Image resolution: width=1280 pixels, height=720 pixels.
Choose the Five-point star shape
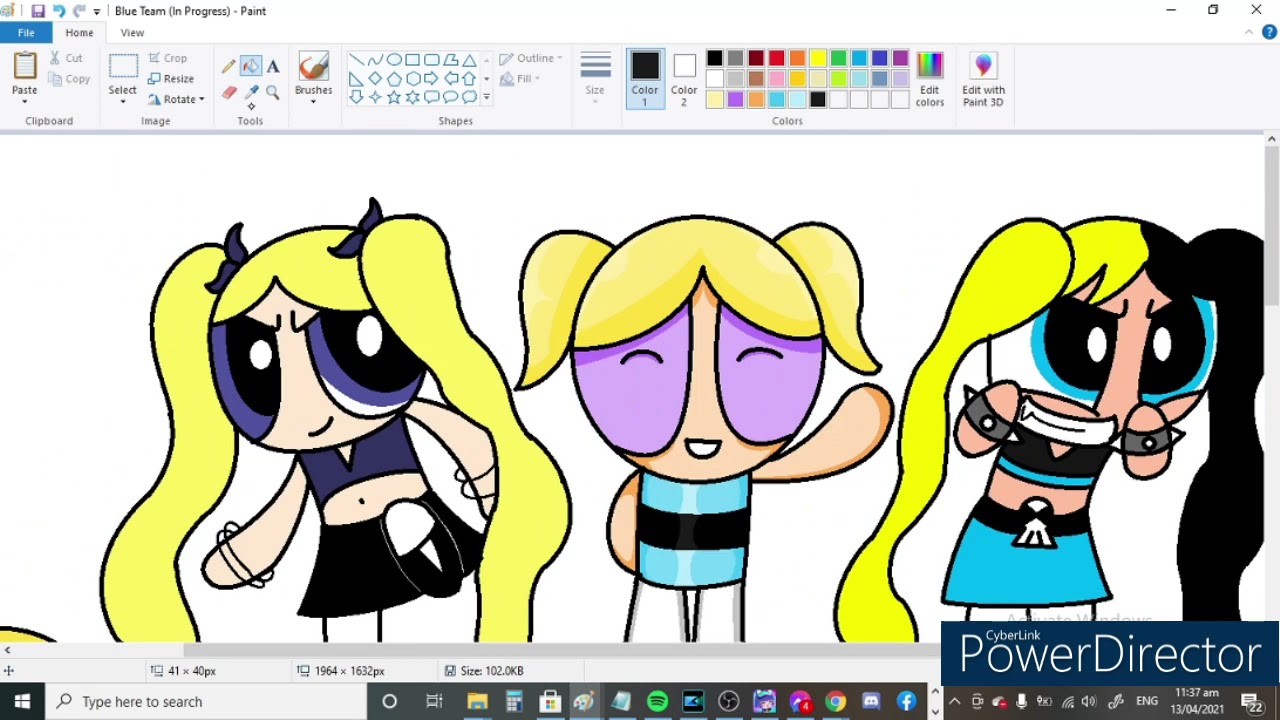[394, 97]
